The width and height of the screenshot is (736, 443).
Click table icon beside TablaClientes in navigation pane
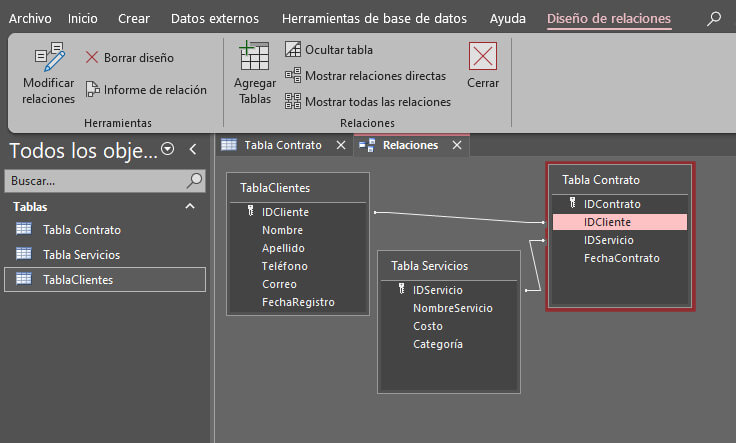click(23, 279)
